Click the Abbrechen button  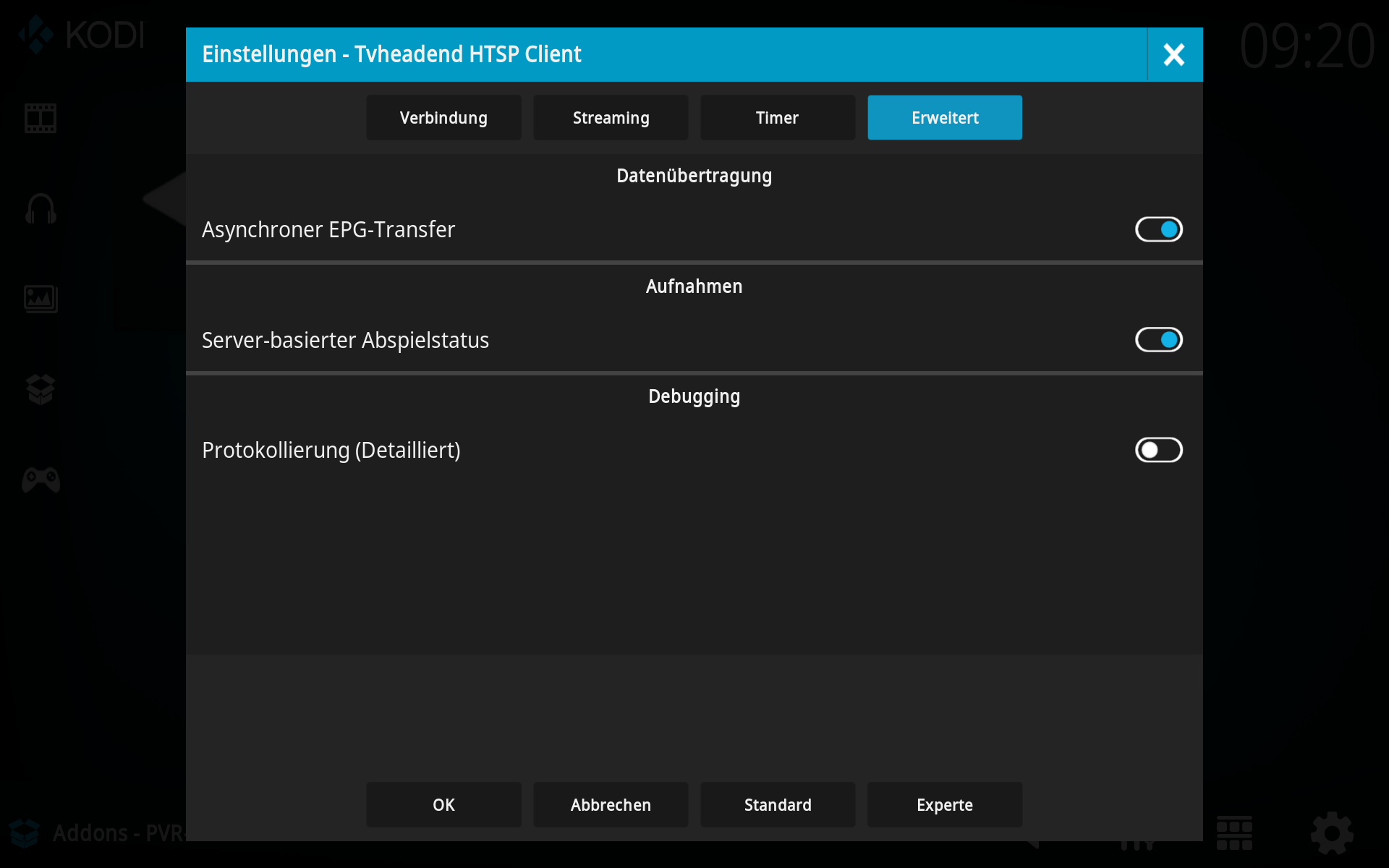(x=611, y=804)
